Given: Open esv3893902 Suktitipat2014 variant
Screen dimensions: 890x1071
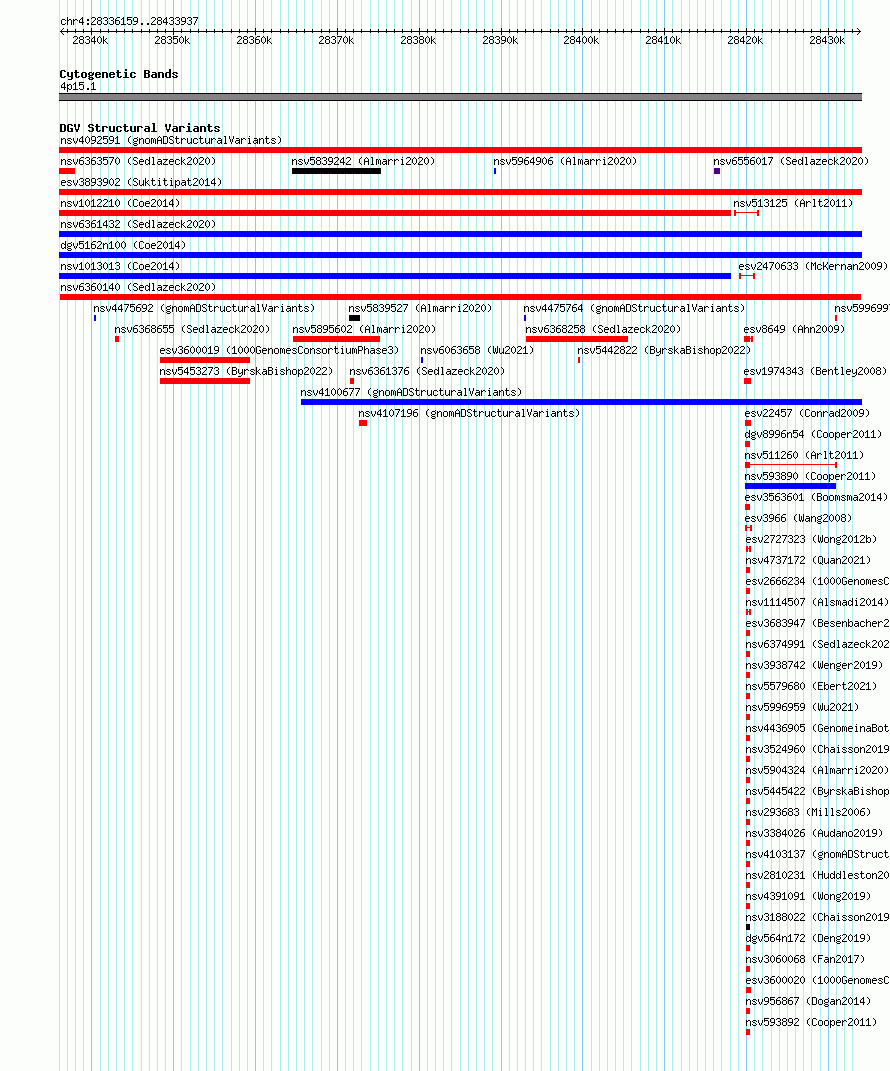Looking at the screenshot, I should 141,182.
